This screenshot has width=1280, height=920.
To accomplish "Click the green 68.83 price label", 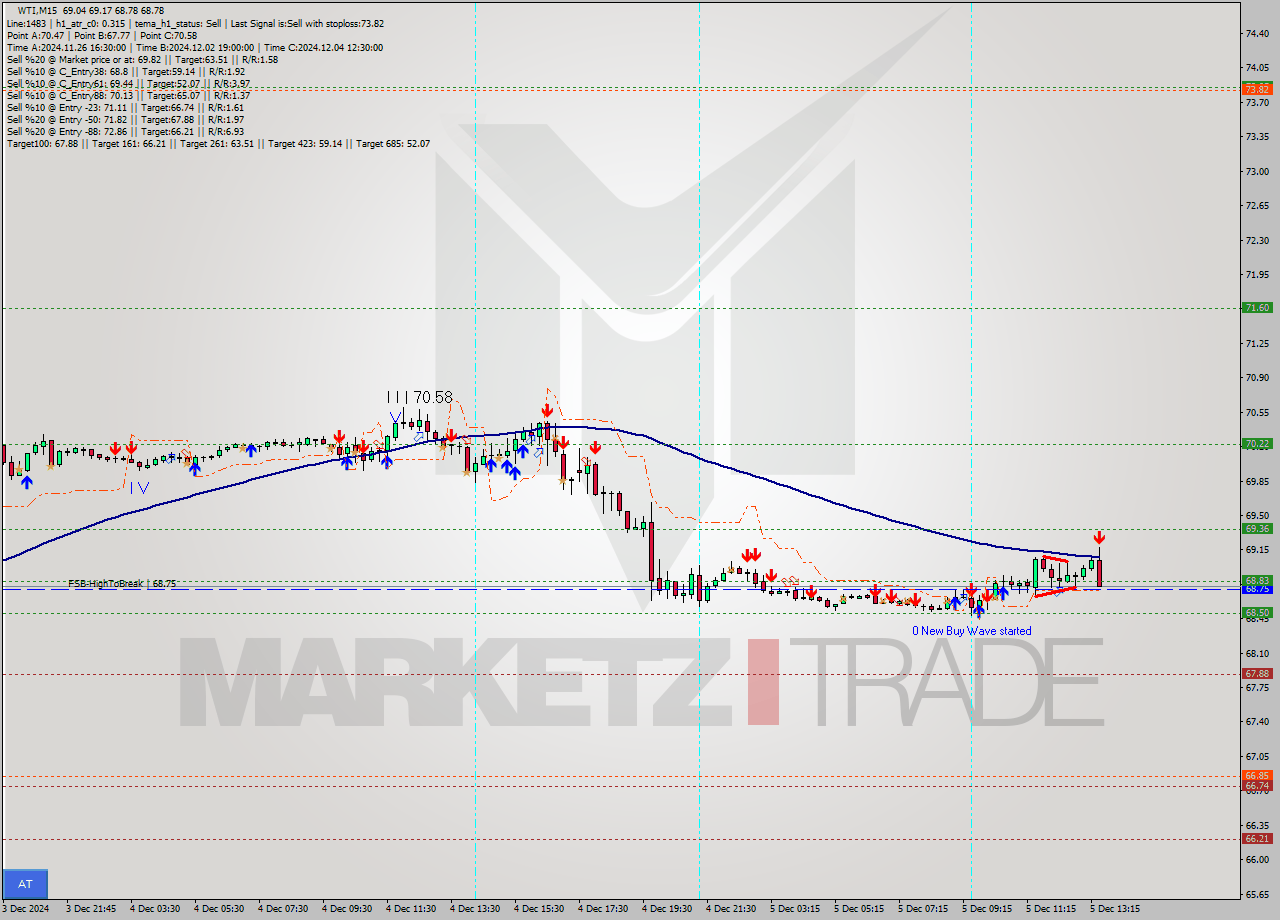I will 1257,580.
